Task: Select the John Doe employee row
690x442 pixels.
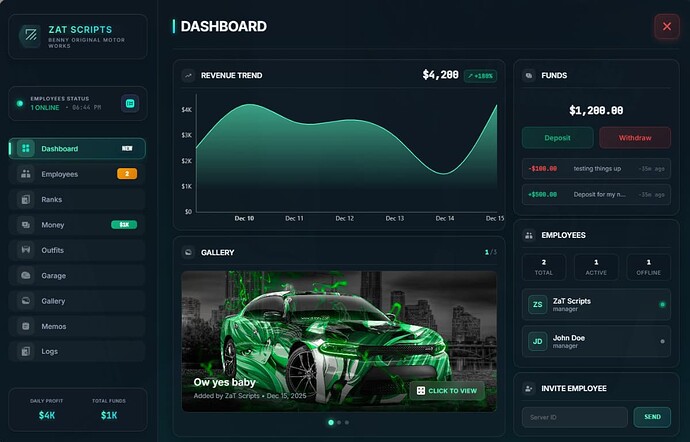Action: [596, 341]
